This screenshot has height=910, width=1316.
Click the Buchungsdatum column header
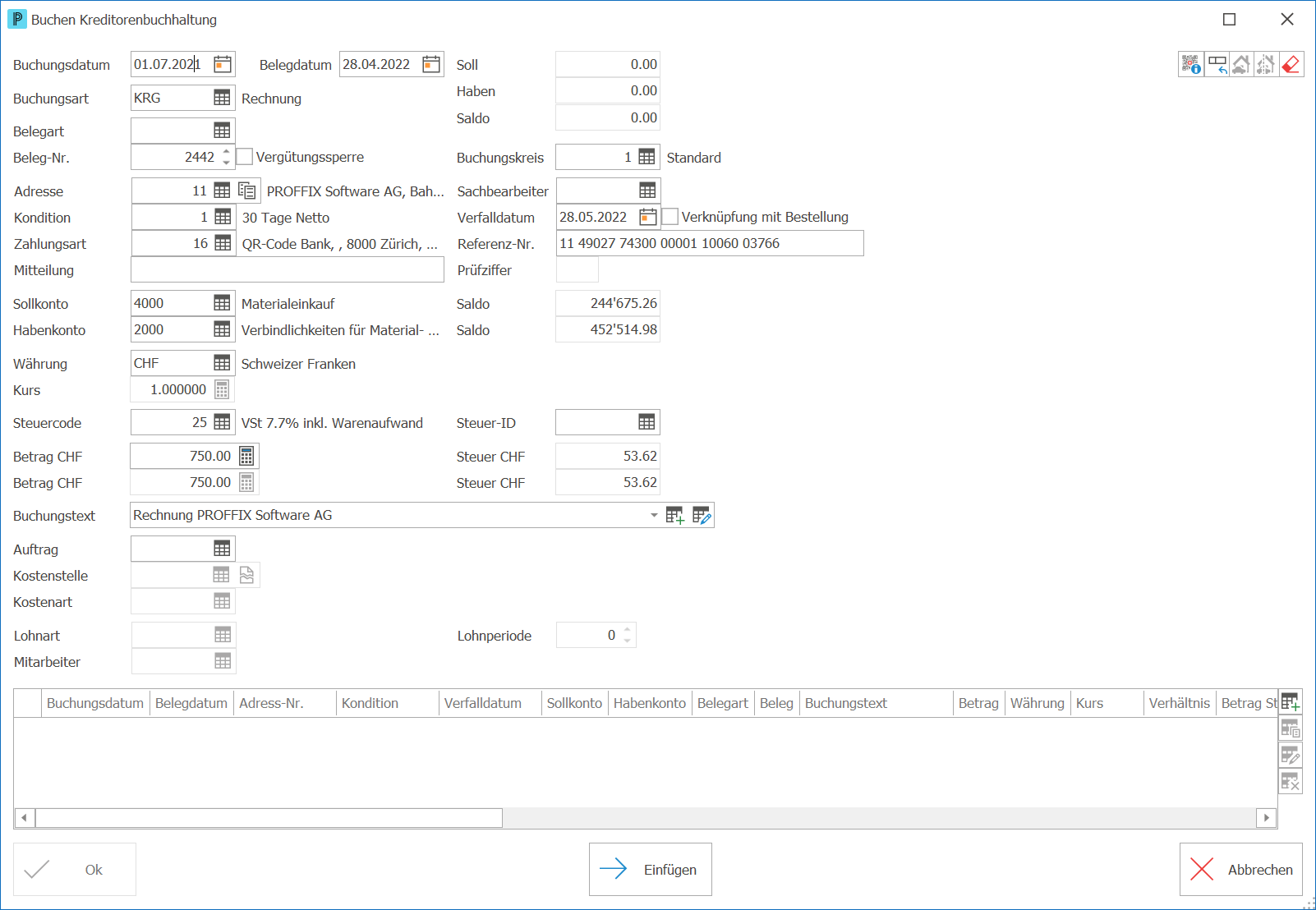[95, 703]
